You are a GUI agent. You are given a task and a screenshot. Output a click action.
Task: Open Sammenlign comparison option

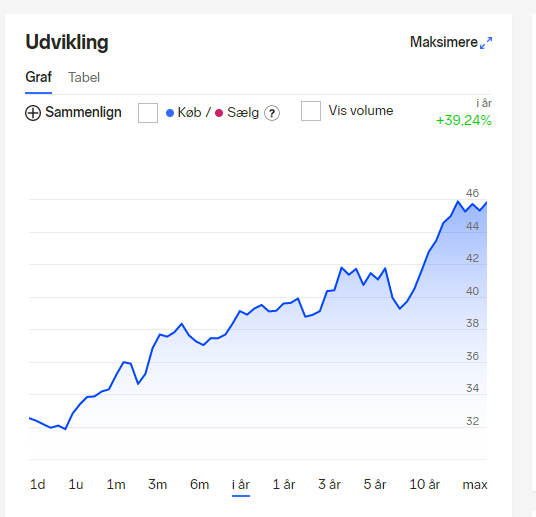(83, 112)
